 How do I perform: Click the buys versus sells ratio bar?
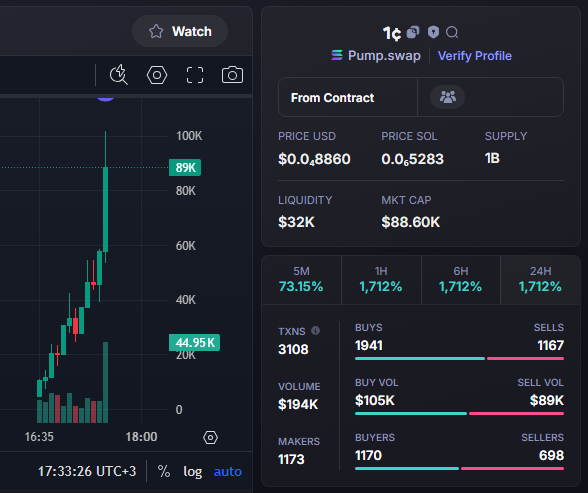(459, 359)
